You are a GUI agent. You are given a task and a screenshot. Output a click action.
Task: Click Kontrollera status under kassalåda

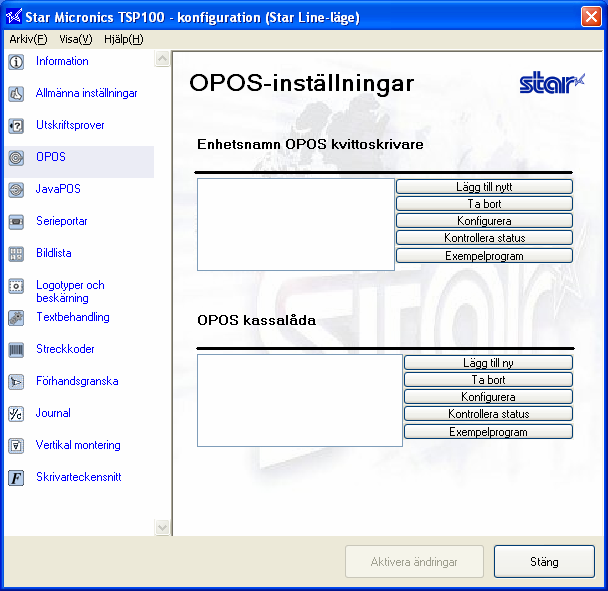coord(488,414)
